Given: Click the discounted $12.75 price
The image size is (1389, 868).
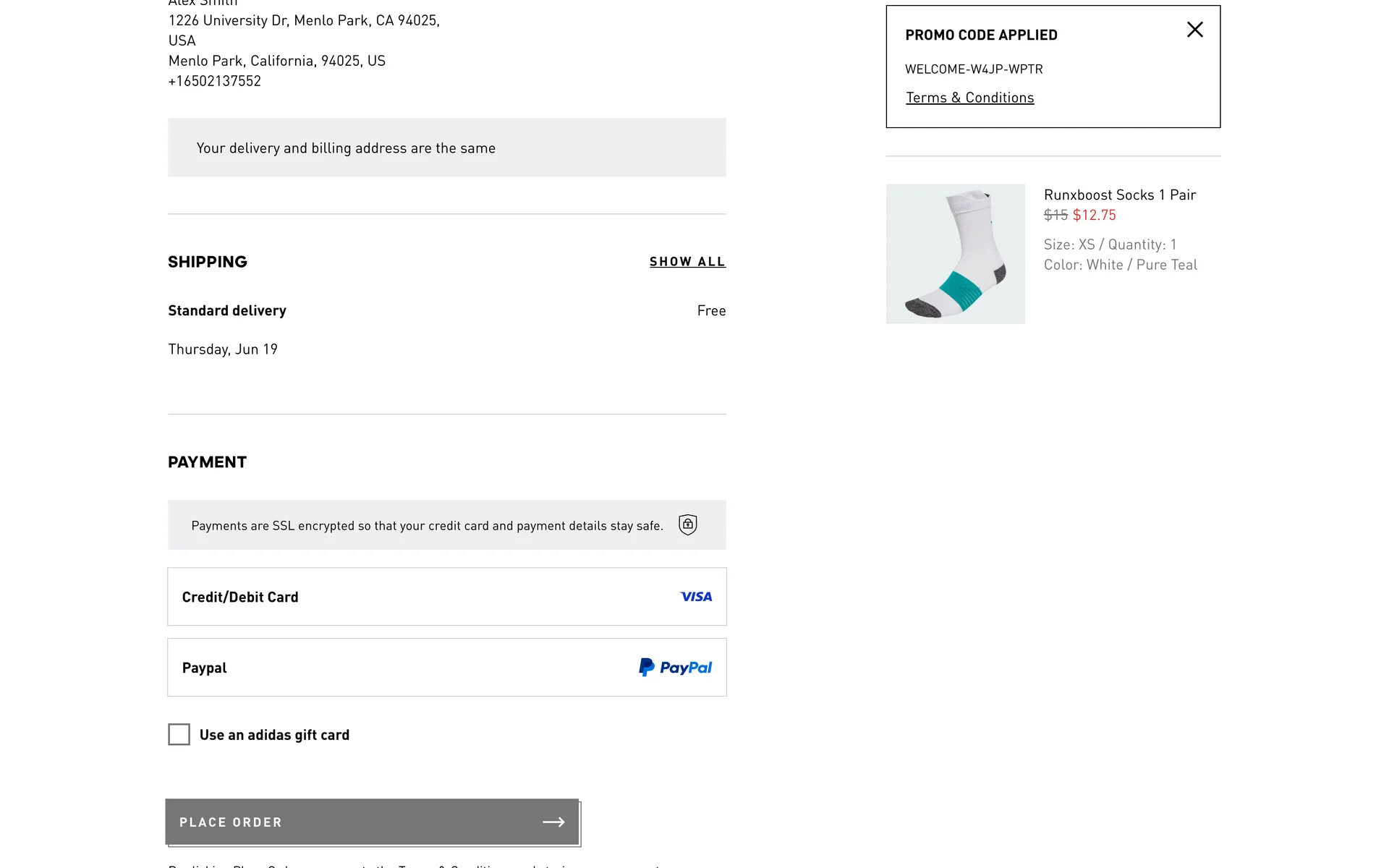Looking at the screenshot, I should [x=1094, y=215].
